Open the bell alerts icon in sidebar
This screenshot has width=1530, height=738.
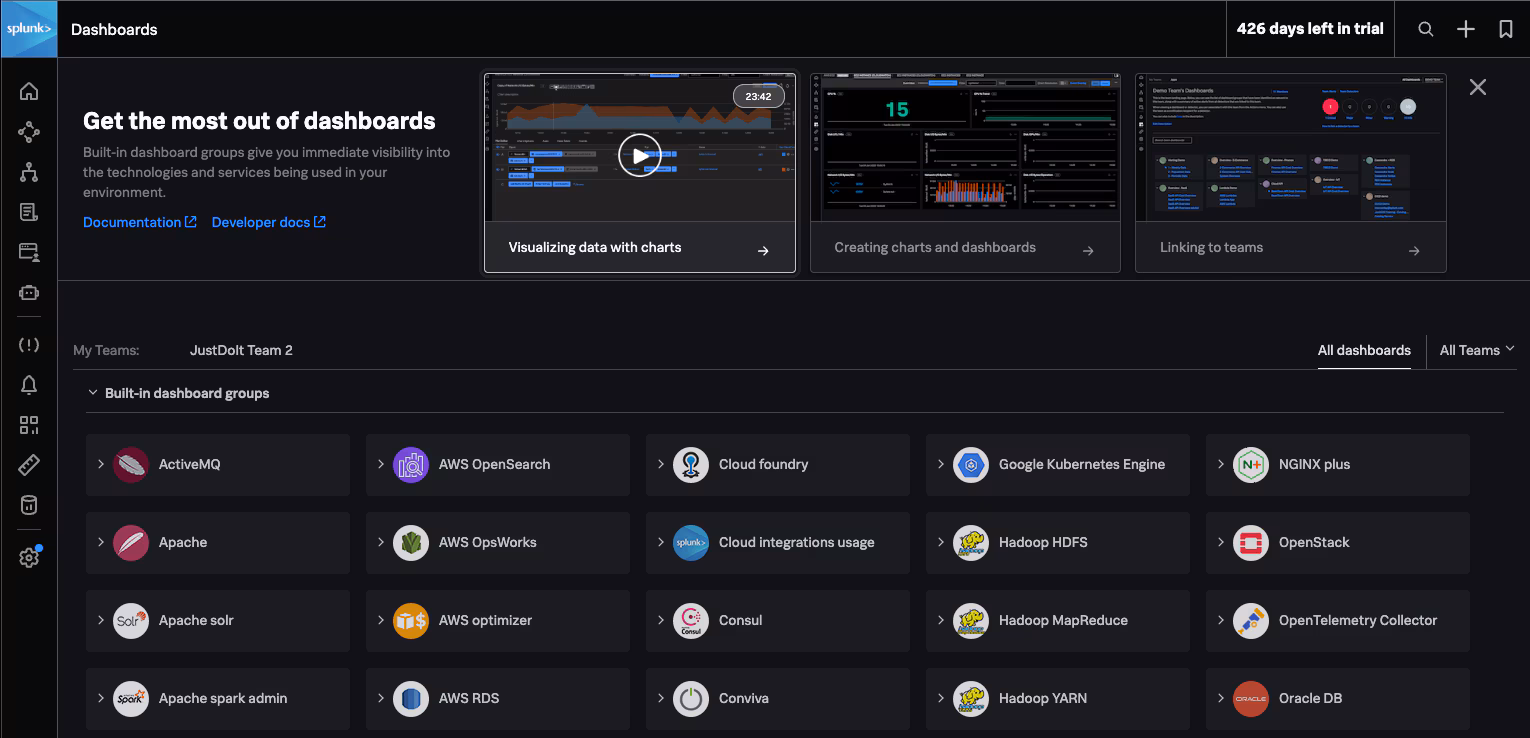coord(29,385)
